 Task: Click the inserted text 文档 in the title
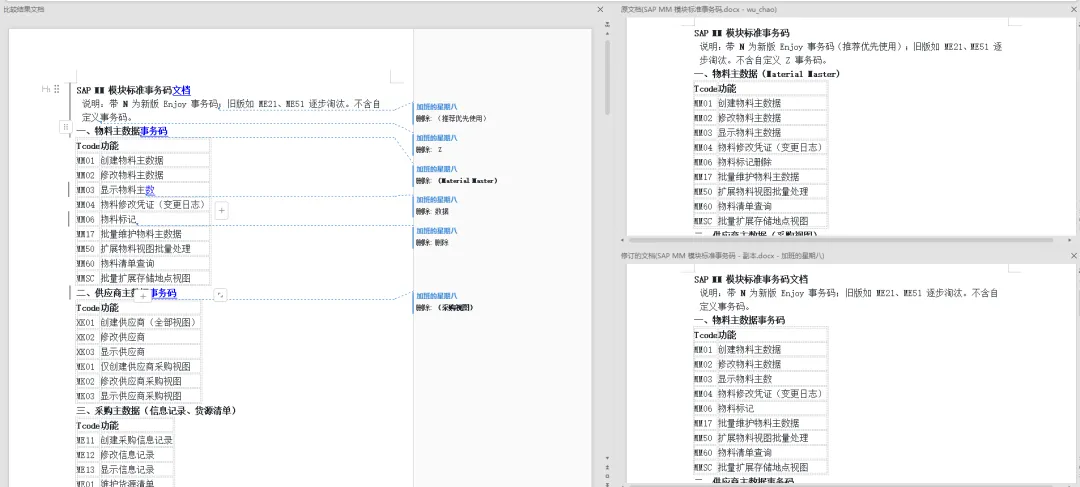point(181,90)
